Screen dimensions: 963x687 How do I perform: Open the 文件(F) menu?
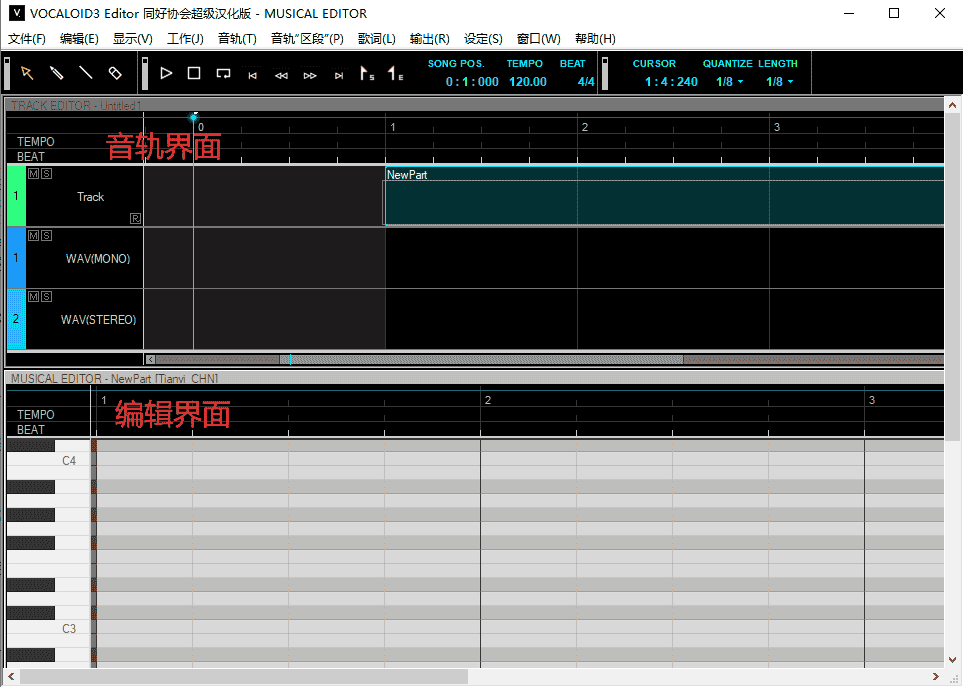27,39
